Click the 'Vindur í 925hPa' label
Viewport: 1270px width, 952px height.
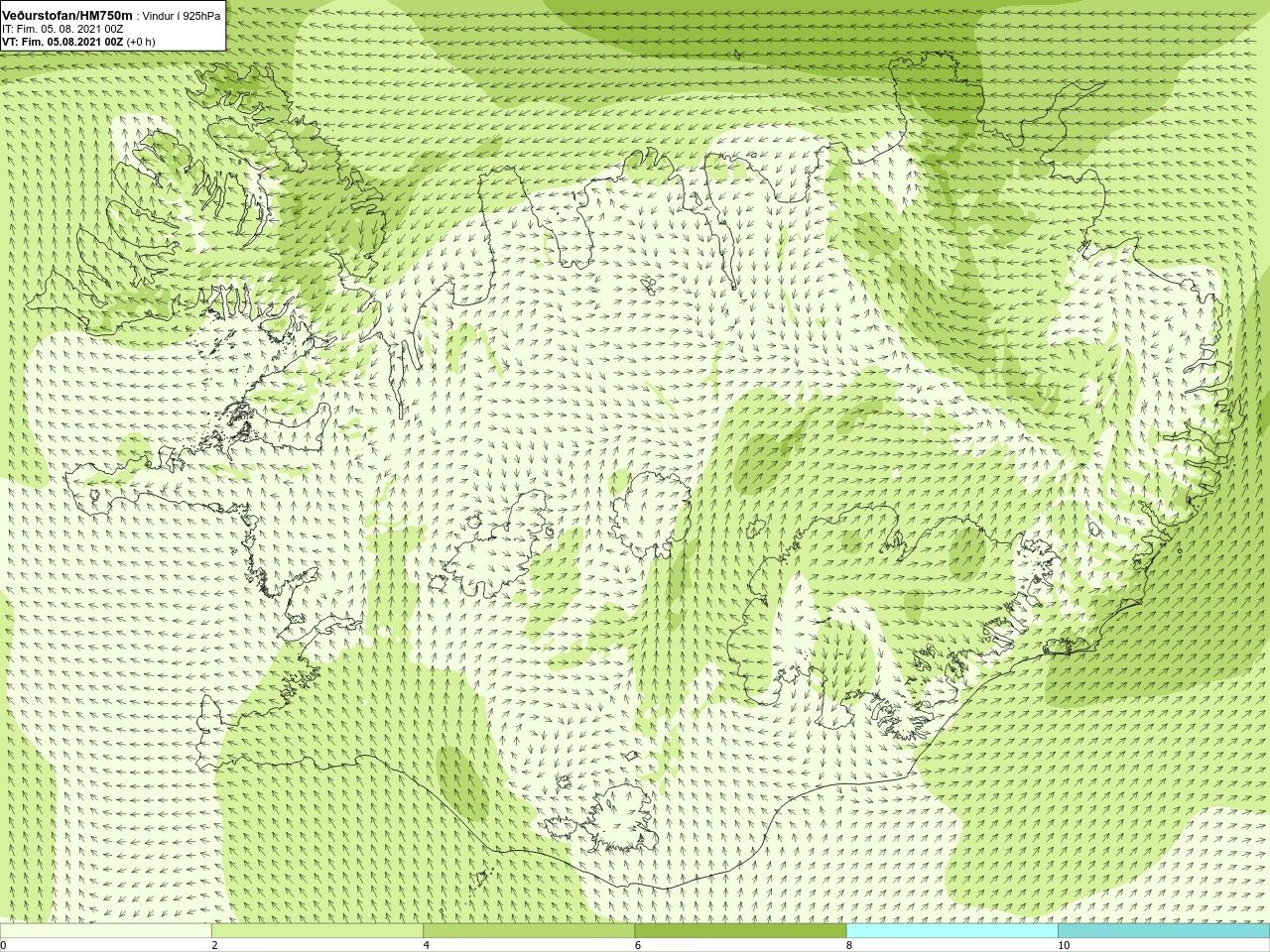click(x=182, y=16)
